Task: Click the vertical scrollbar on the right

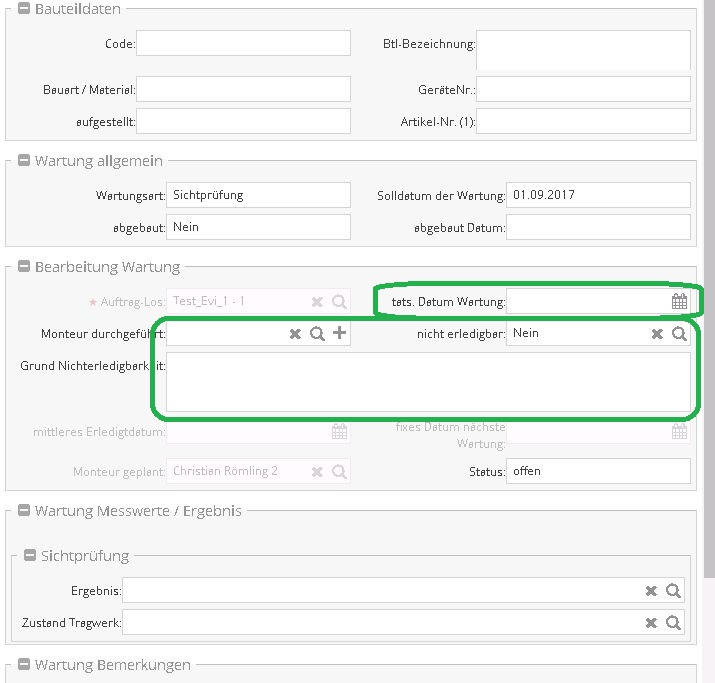Action: coord(709,300)
